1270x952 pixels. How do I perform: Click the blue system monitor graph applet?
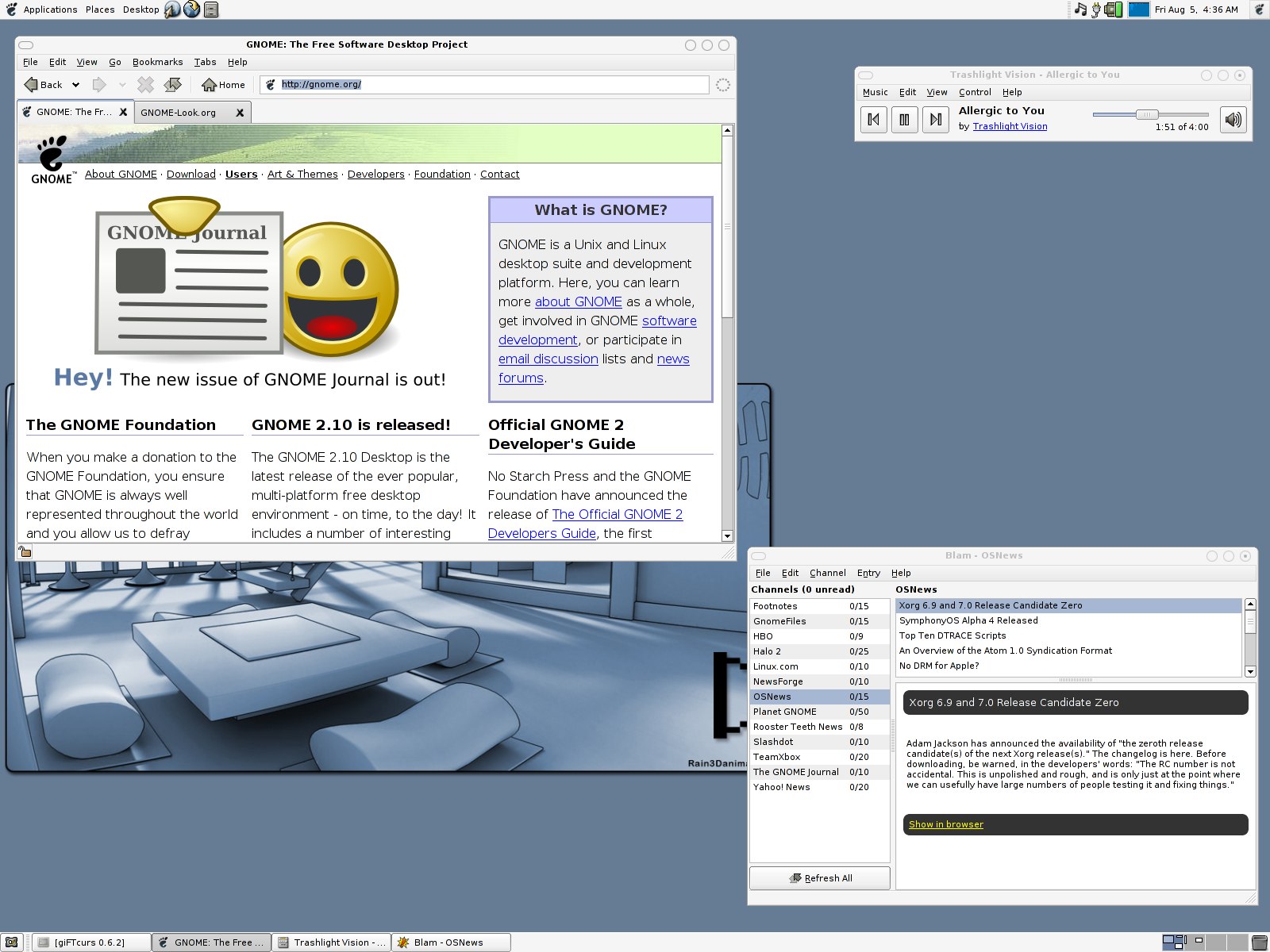[1139, 10]
